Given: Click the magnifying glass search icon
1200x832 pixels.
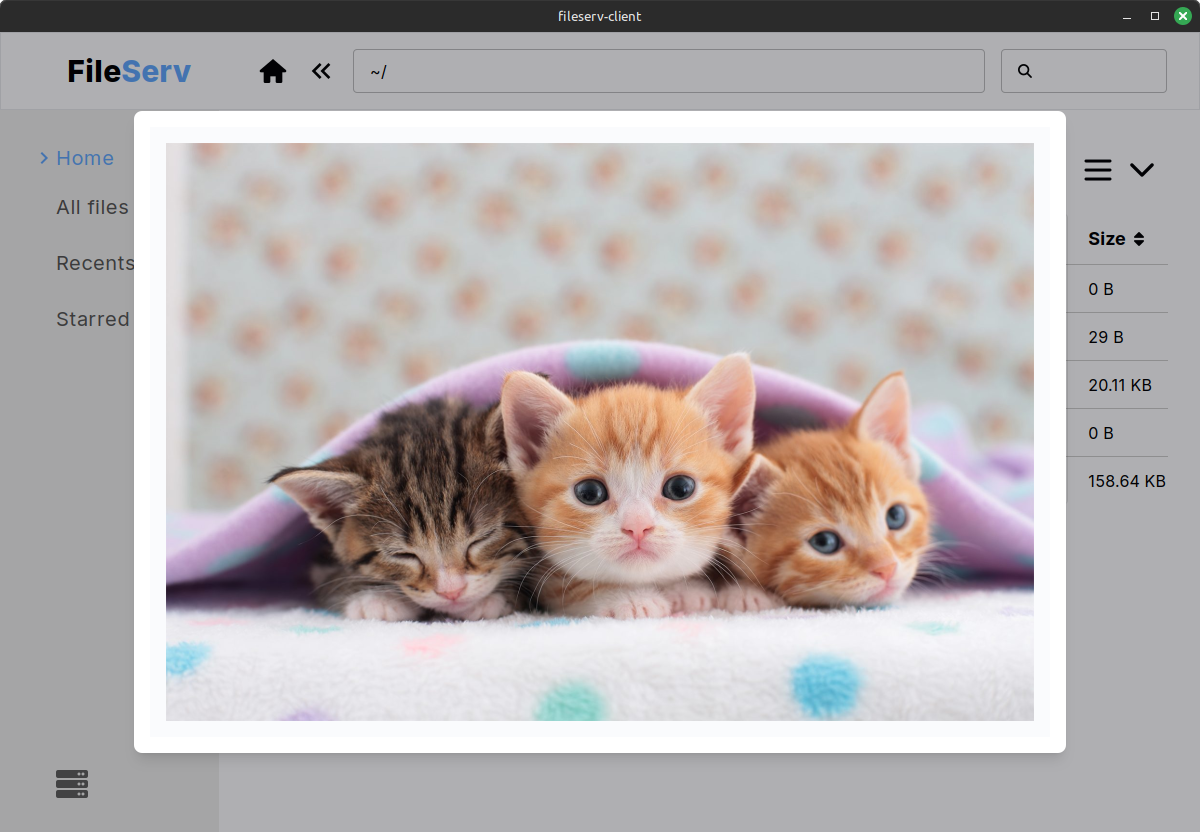Looking at the screenshot, I should point(1024,71).
